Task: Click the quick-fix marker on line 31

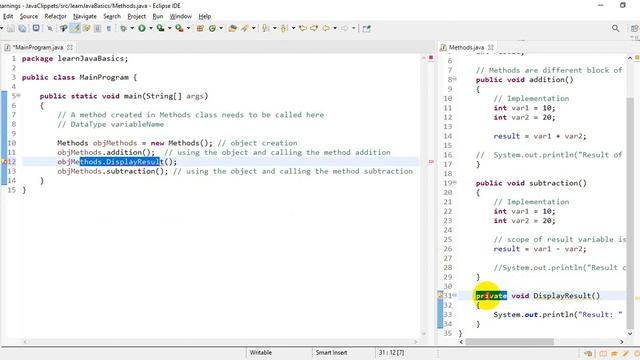Action: coord(440,295)
